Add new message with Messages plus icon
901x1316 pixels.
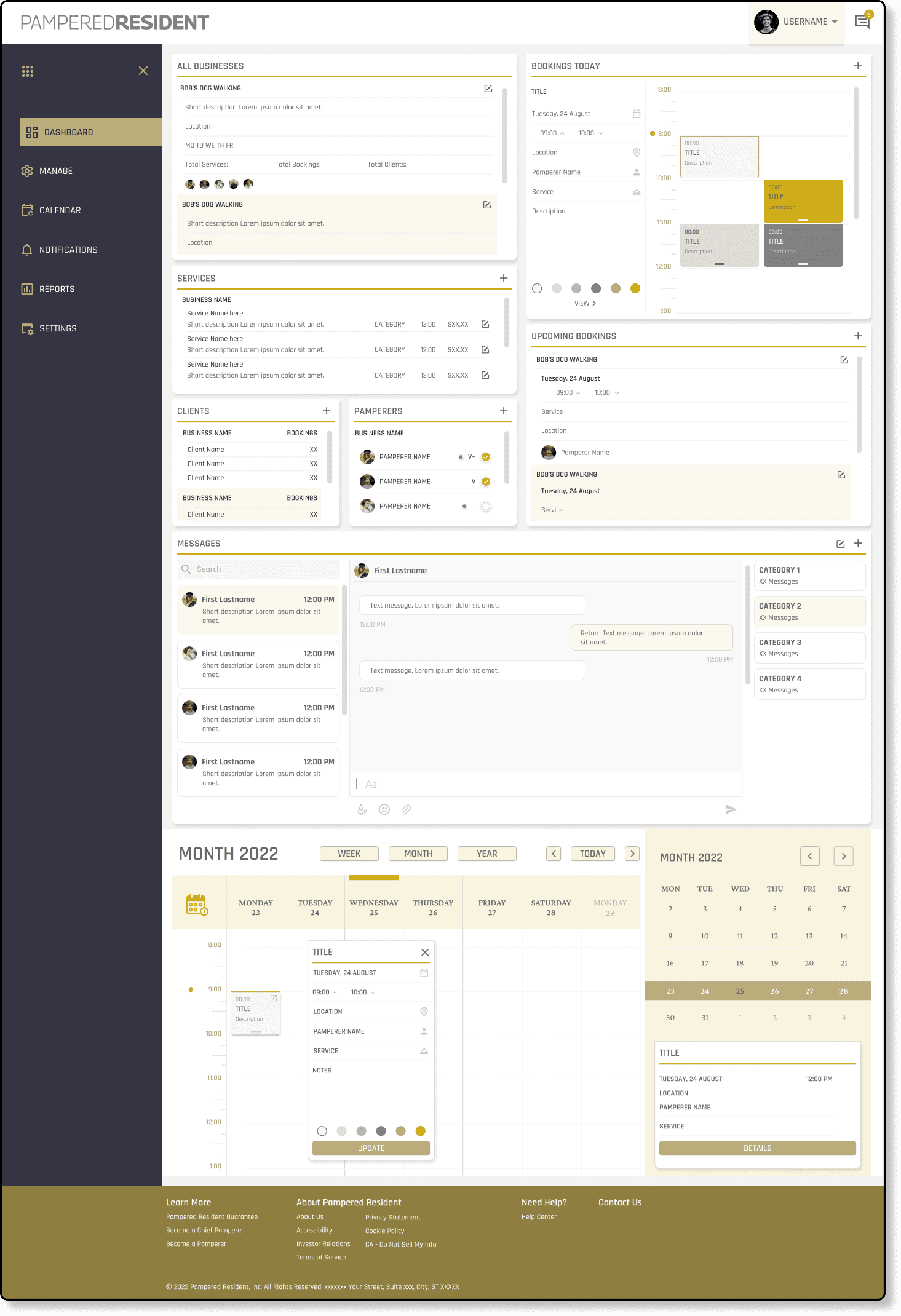(x=858, y=543)
